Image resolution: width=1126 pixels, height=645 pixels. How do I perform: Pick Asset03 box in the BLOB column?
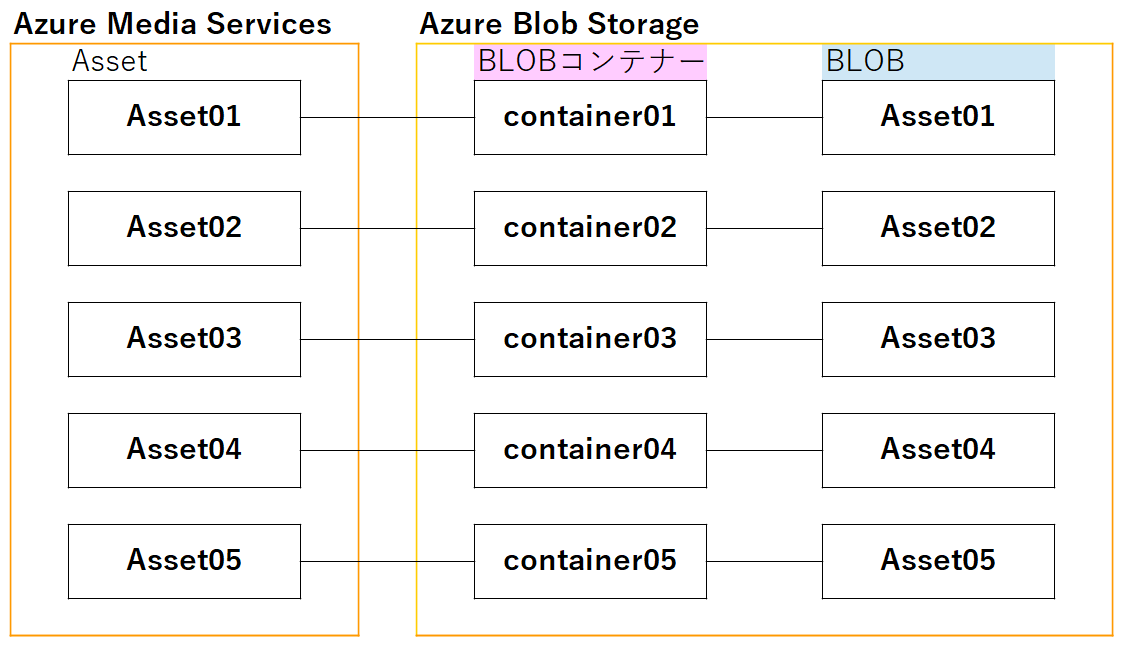point(938,339)
